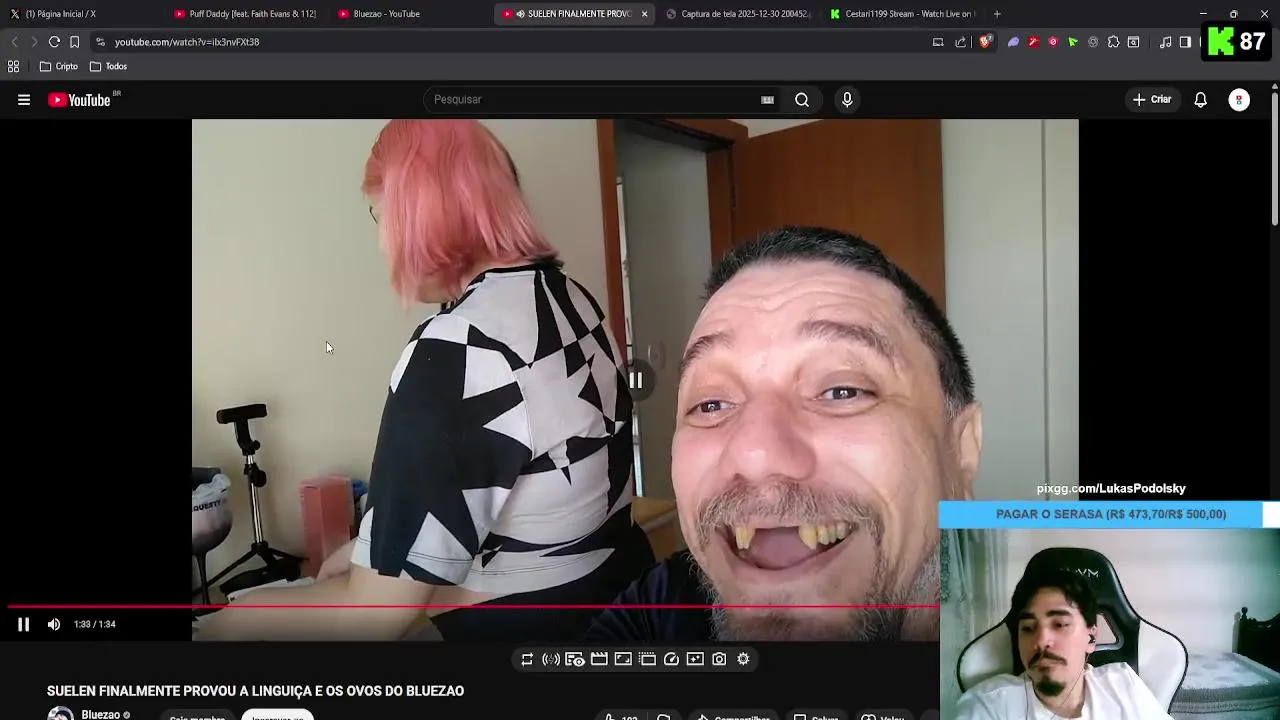Open the account avatar menu
The image size is (1280, 720).
(1239, 100)
